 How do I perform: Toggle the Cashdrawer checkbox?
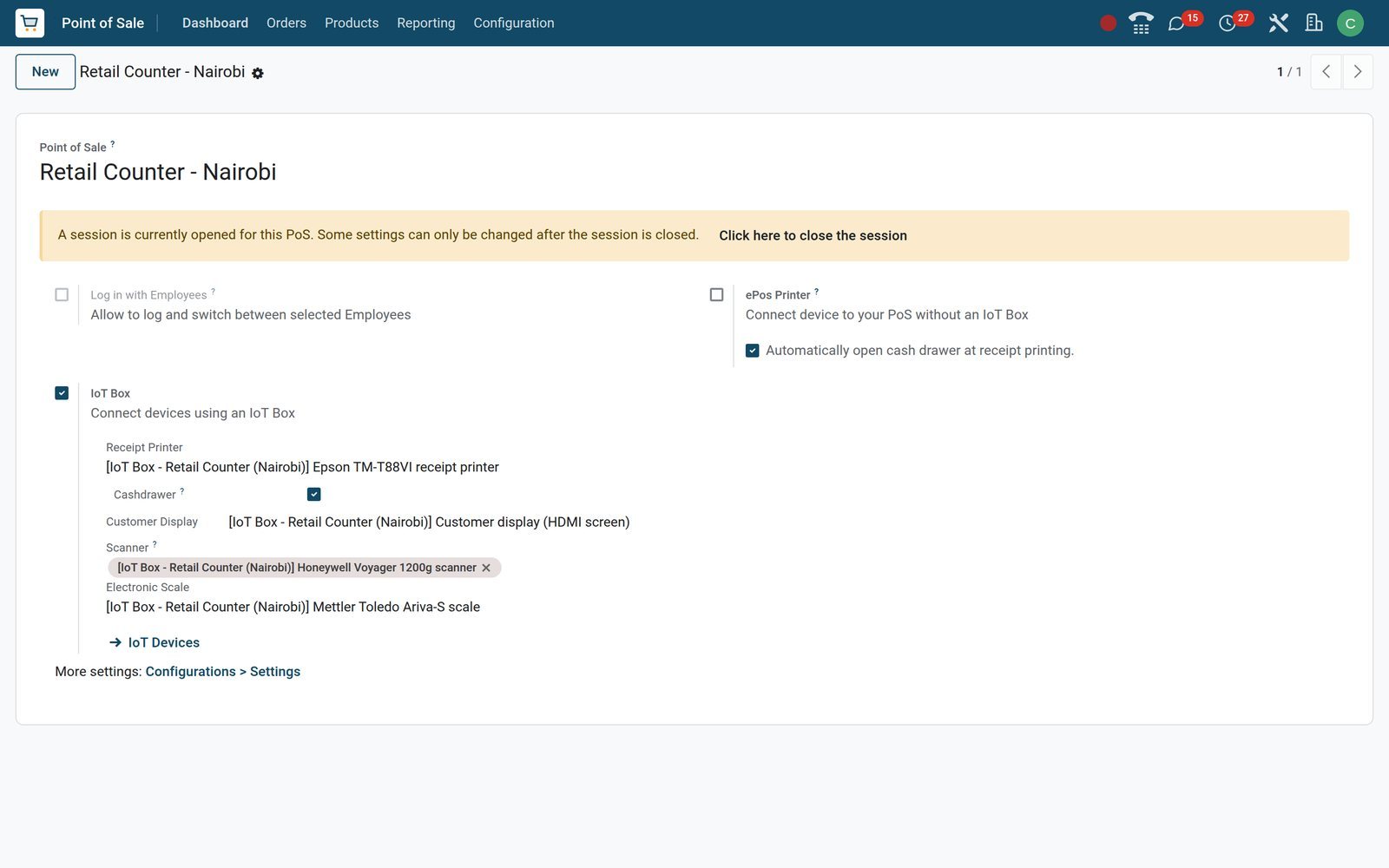tap(314, 495)
